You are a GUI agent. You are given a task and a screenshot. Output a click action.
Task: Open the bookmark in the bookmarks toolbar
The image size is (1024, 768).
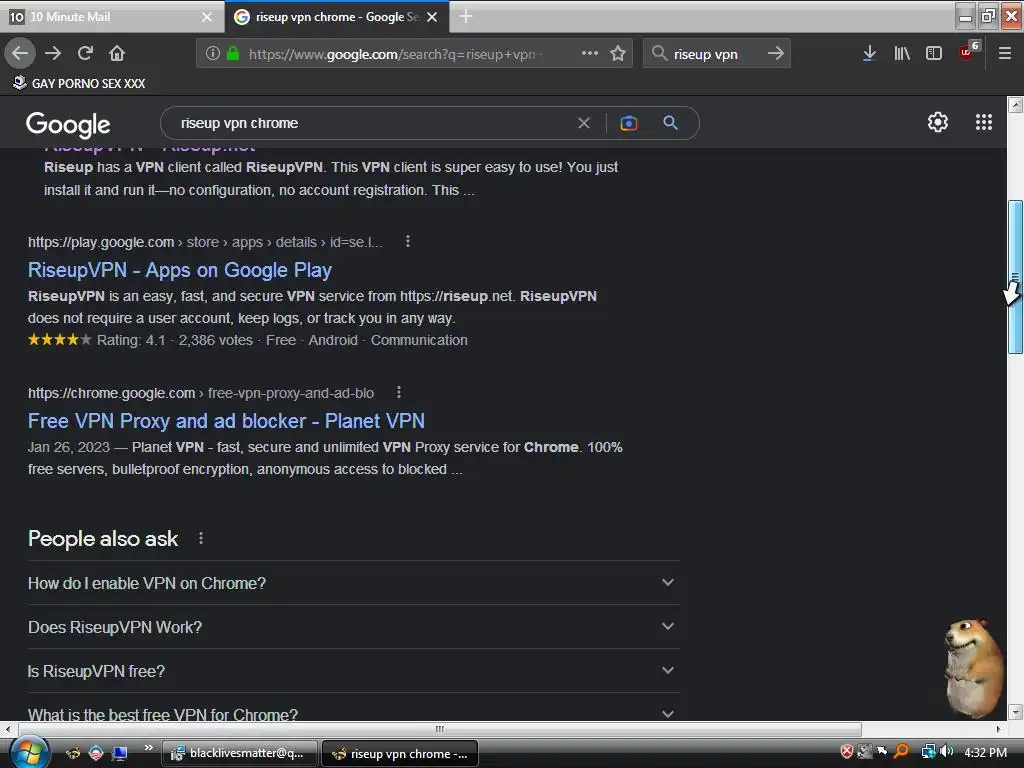79,83
